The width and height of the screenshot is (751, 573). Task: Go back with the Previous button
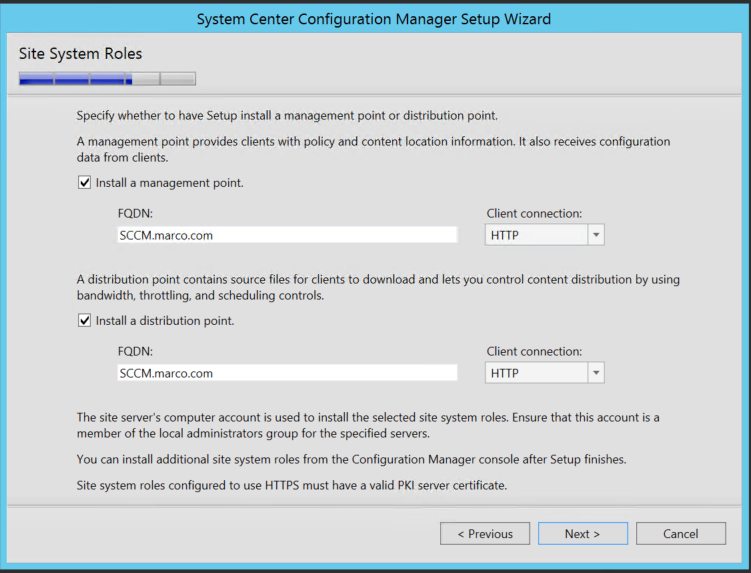[485, 534]
